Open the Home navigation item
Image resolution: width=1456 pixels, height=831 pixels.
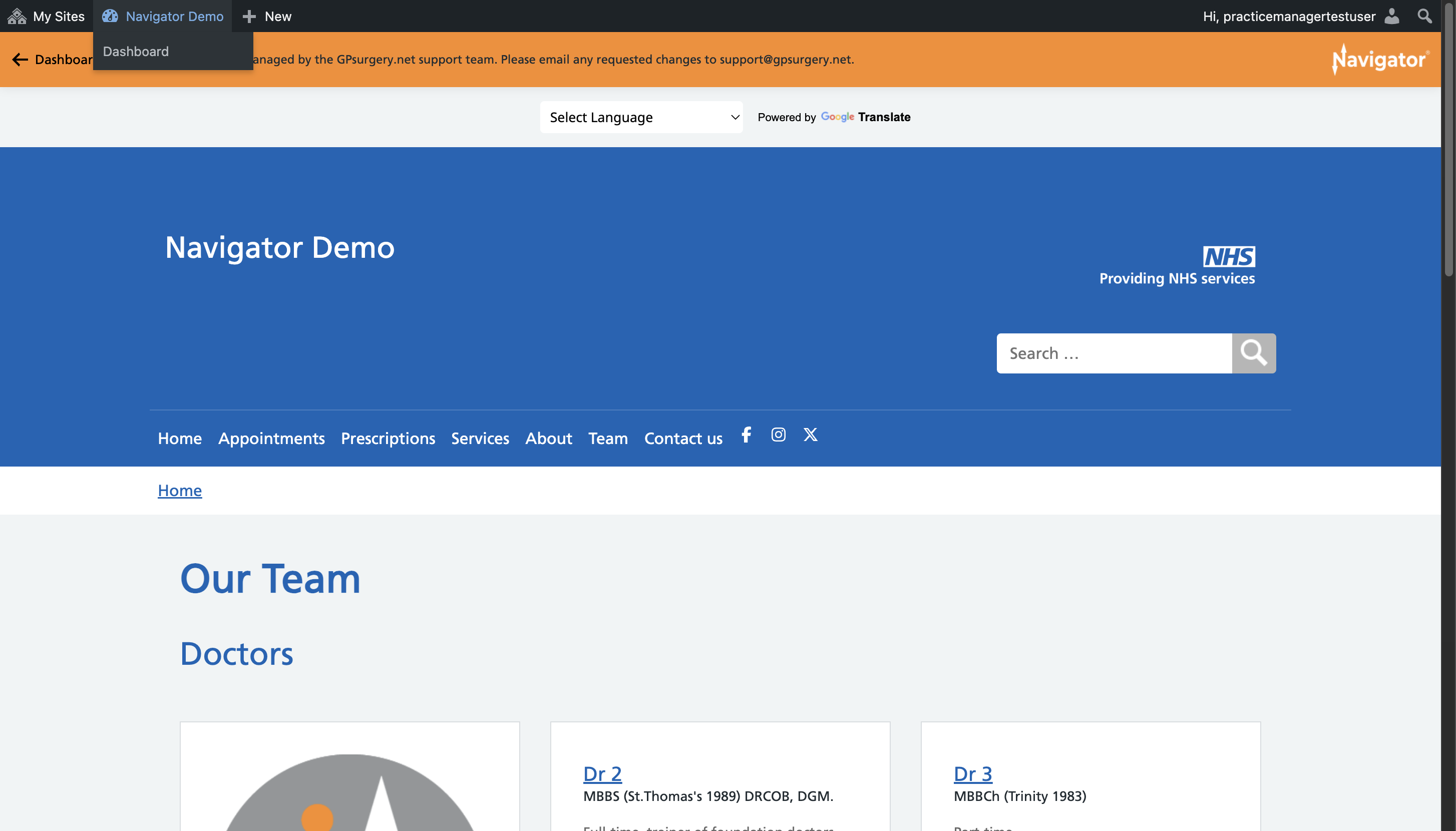[x=180, y=439]
